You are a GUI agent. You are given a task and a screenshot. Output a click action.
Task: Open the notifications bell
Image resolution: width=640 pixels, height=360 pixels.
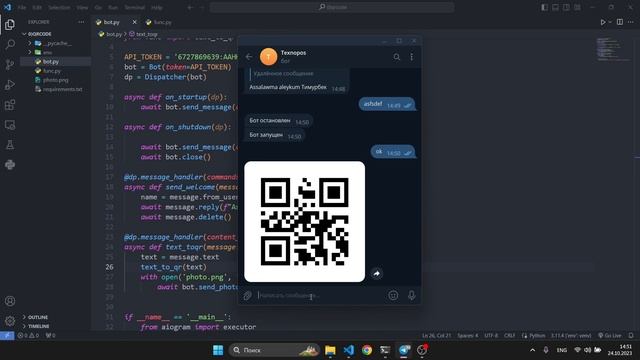631,336
